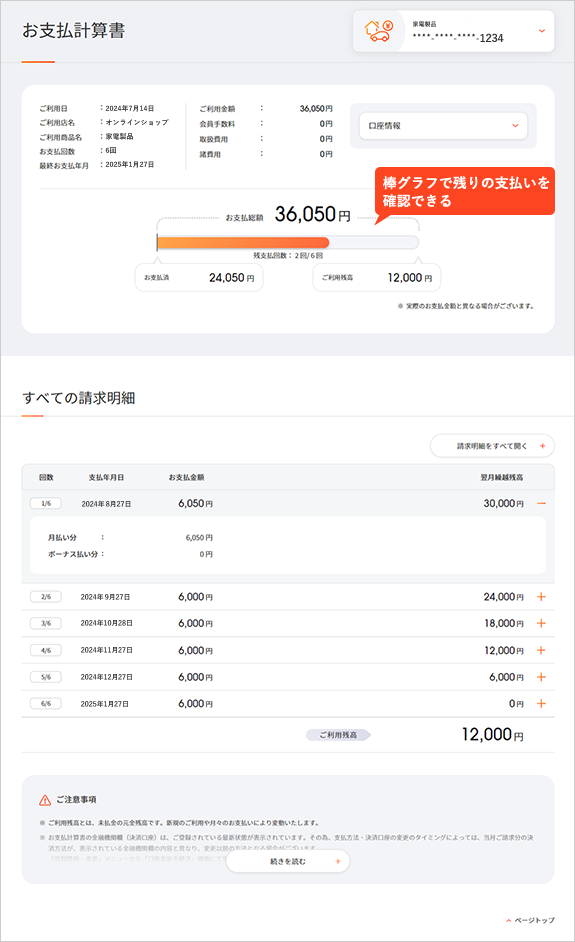Click the 月払い分 detail line
Screen dimensions: 575x942
130,538
